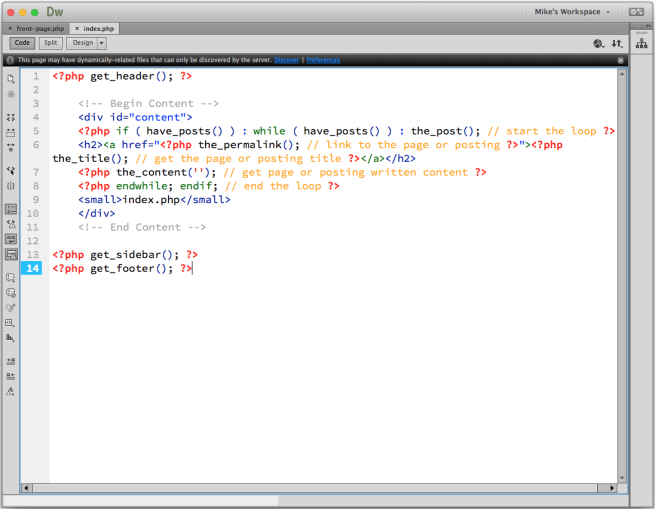655x509 pixels.
Task: Wrap selection with a tag
Action: [11, 308]
